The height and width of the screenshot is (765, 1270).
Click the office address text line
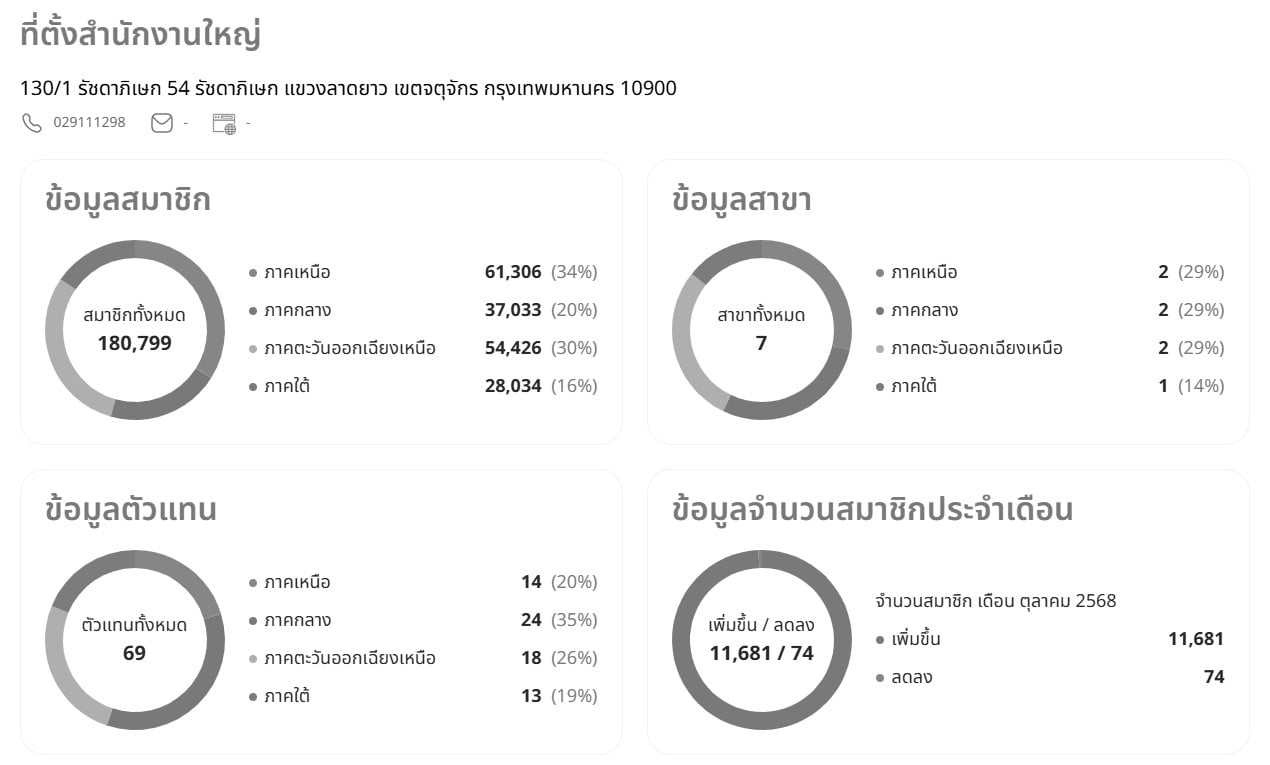point(347,88)
